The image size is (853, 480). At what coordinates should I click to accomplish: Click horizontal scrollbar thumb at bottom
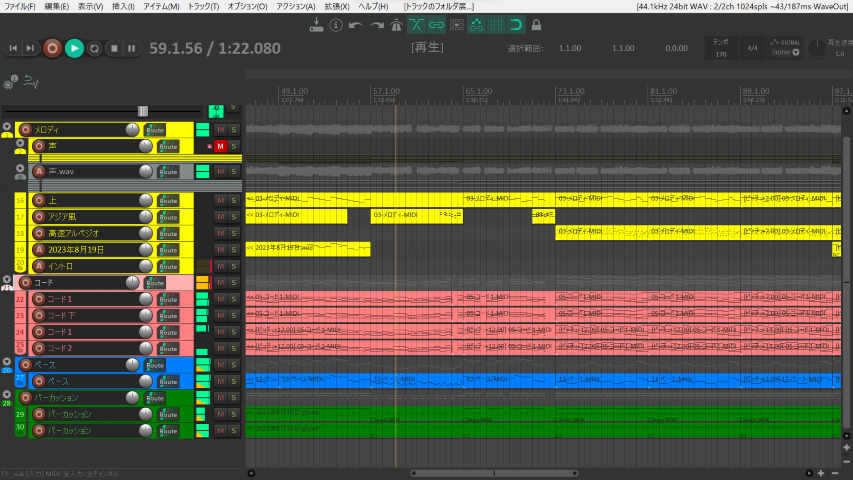[494, 473]
